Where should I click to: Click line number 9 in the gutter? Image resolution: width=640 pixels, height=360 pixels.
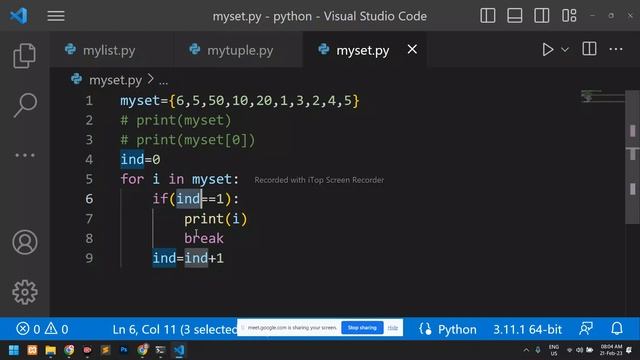click(89, 258)
